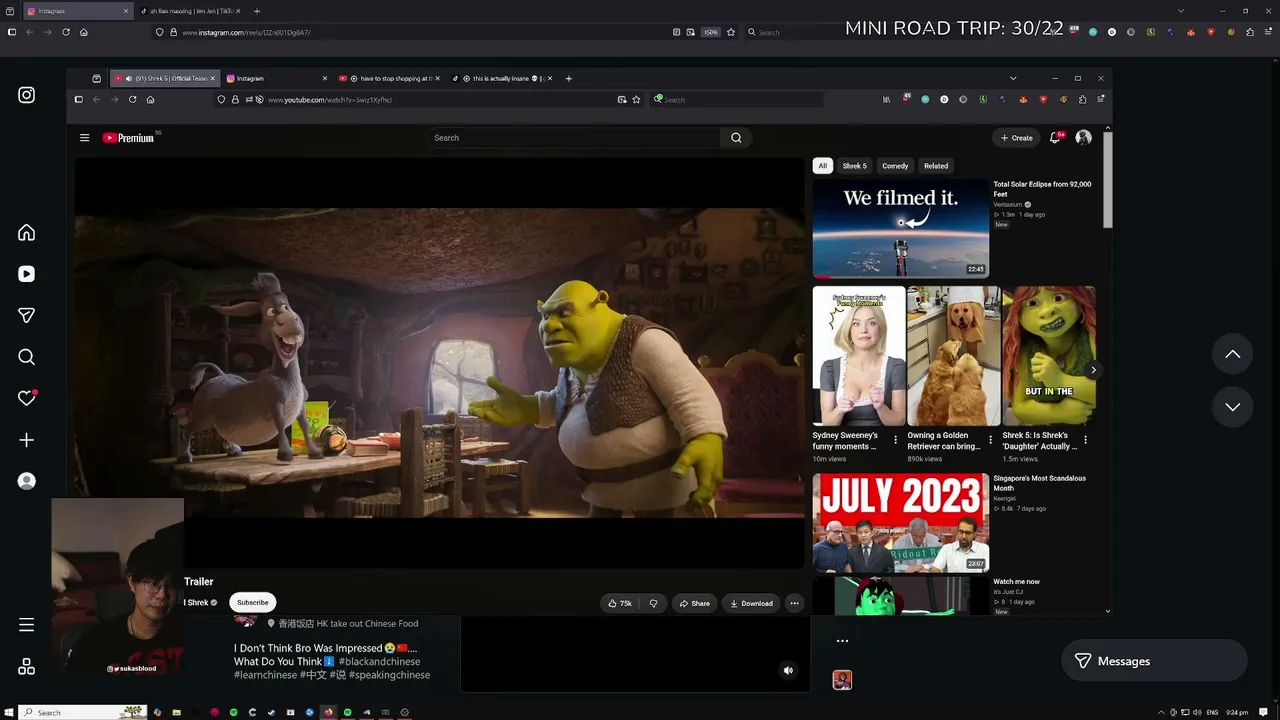Switch to the ah lian maxxing TikTok tab
Image resolution: width=1280 pixels, height=720 pixels.
pyautogui.click(x=189, y=11)
